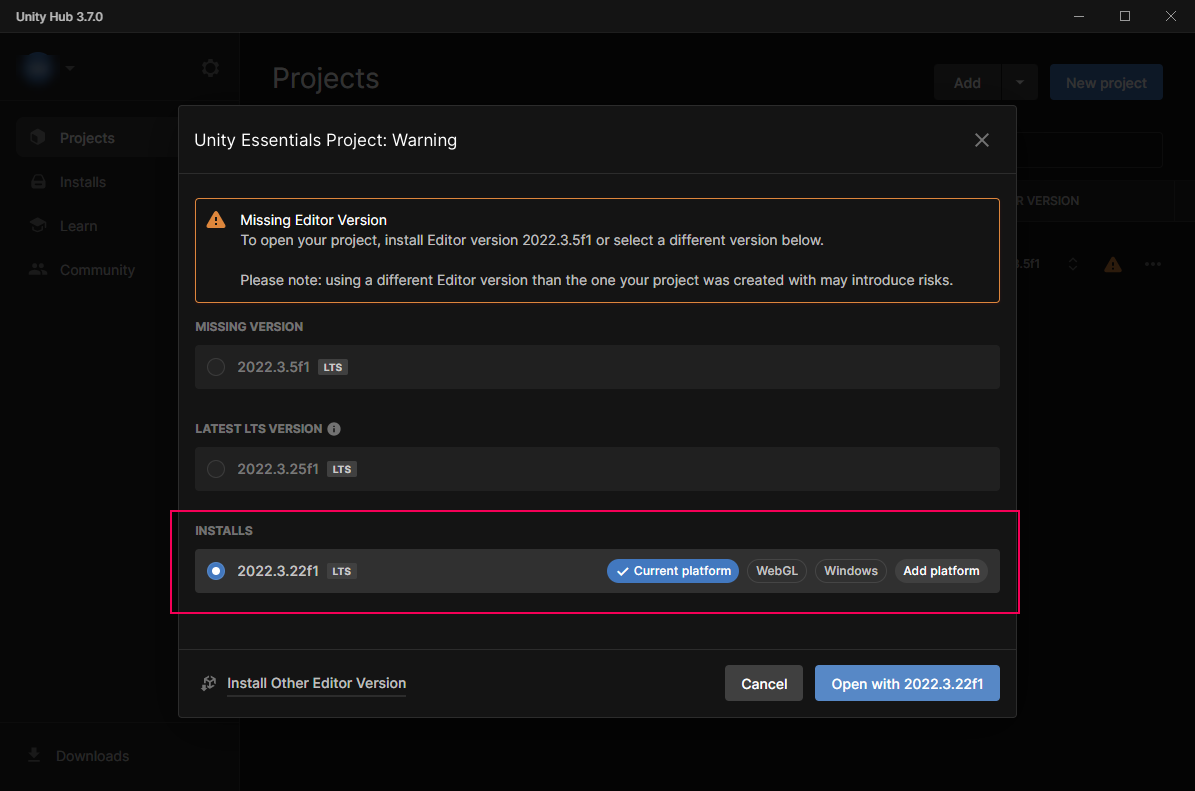Click Open with 2022.3.22f1 button
Image resolution: width=1195 pixels, height=791 pixels.
point(907,684)
